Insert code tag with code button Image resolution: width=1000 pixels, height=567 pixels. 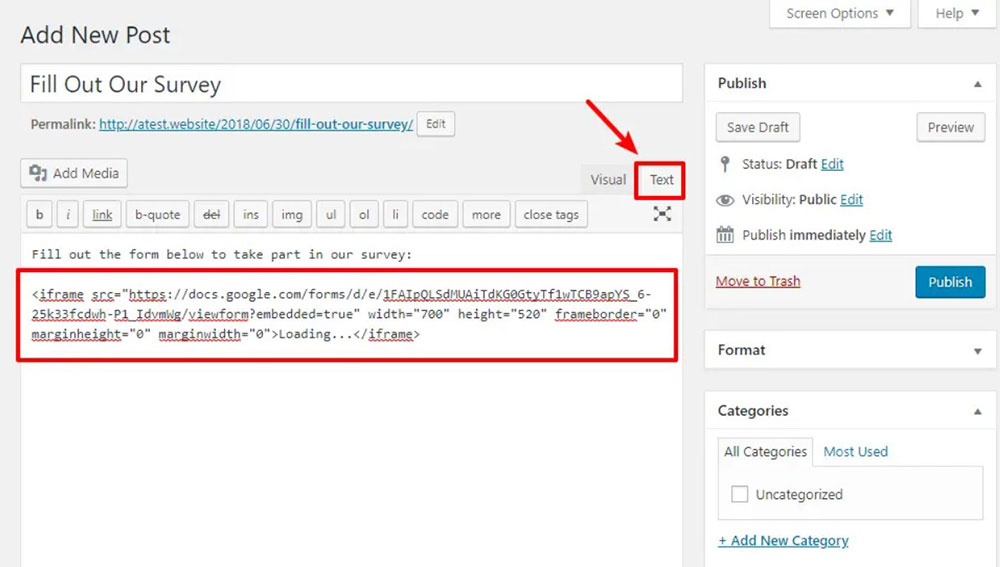click(x=435, y=214)
